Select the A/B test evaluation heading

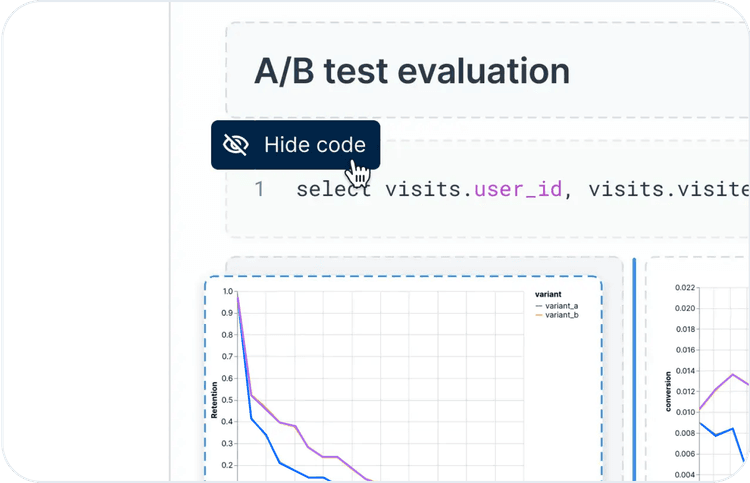(x=412, y=71)
